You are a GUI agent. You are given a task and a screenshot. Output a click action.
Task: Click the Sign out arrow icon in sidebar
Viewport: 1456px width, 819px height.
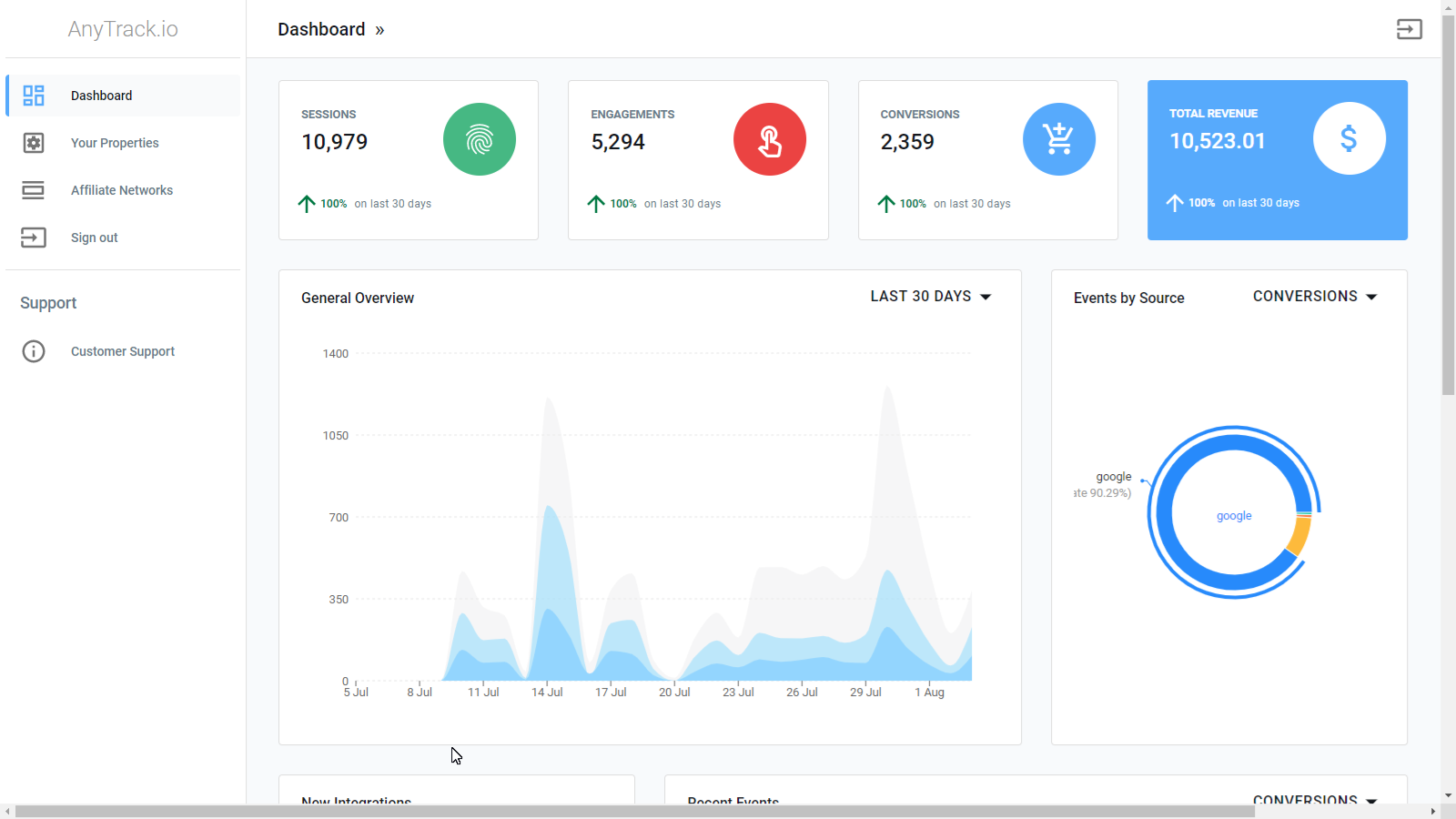[x=34, y=238]
